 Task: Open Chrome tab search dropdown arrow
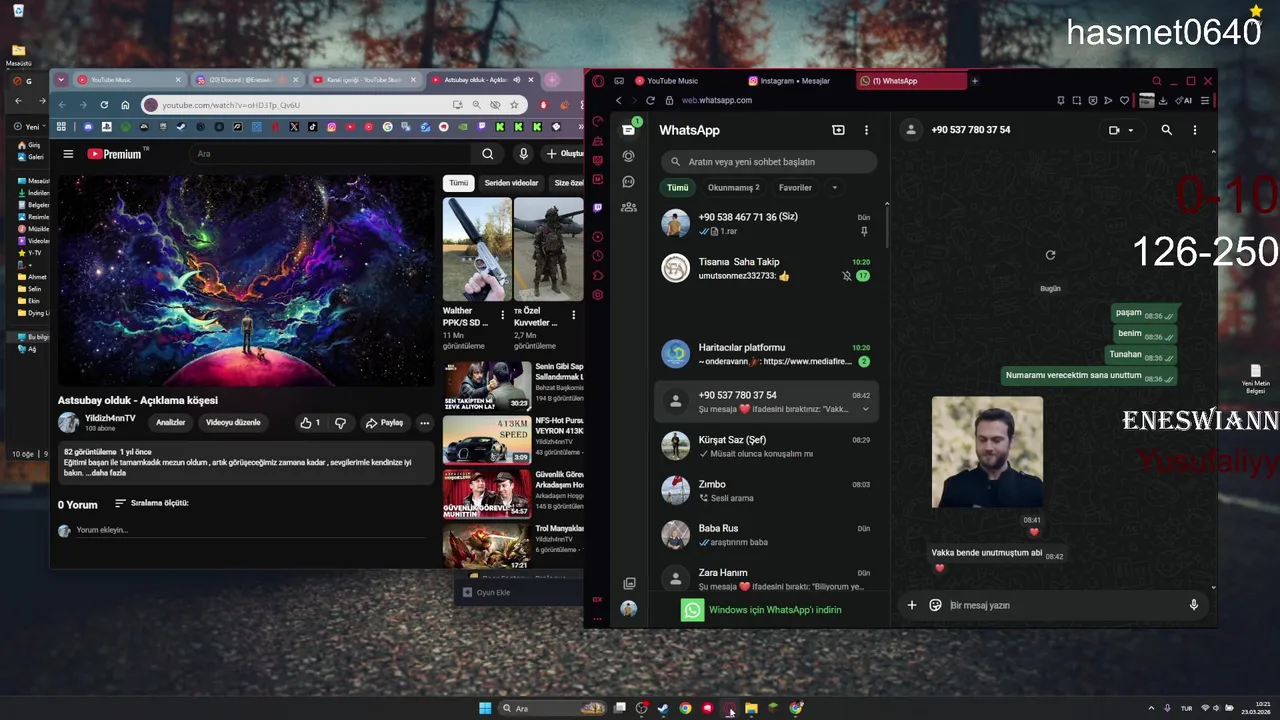tap(61, 80)
